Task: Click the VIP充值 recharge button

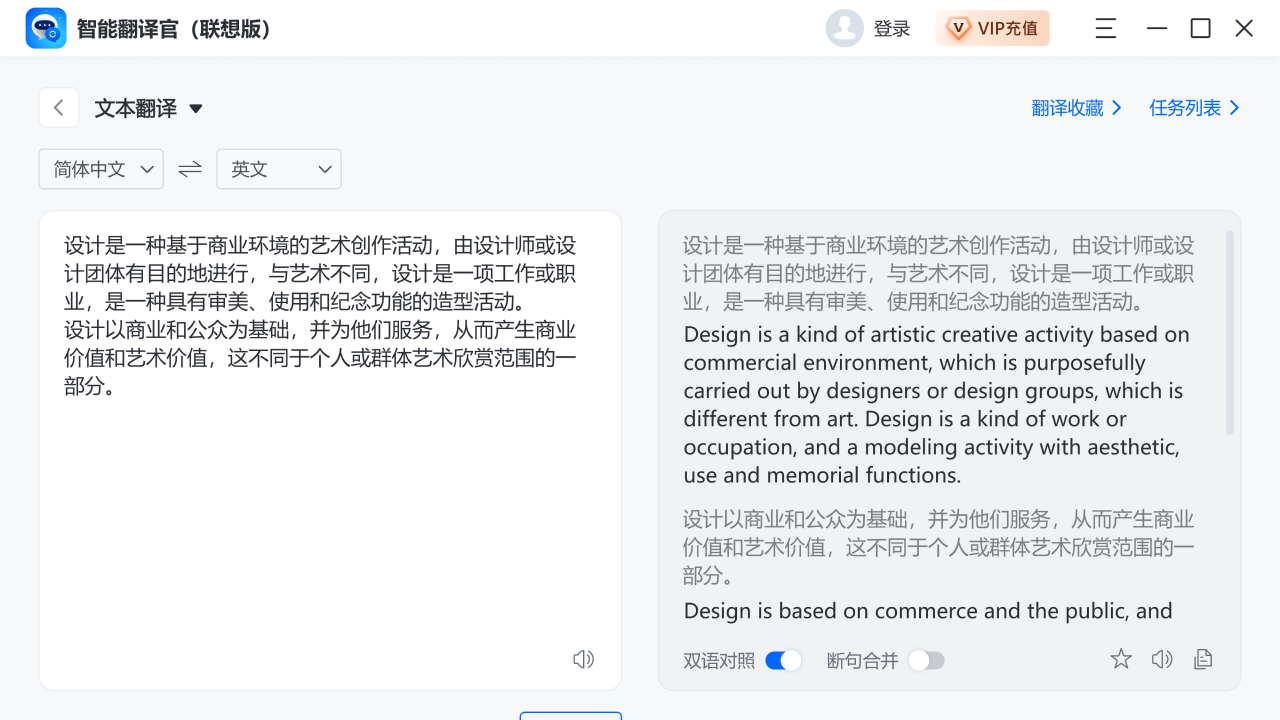Action: coord(992,28)
